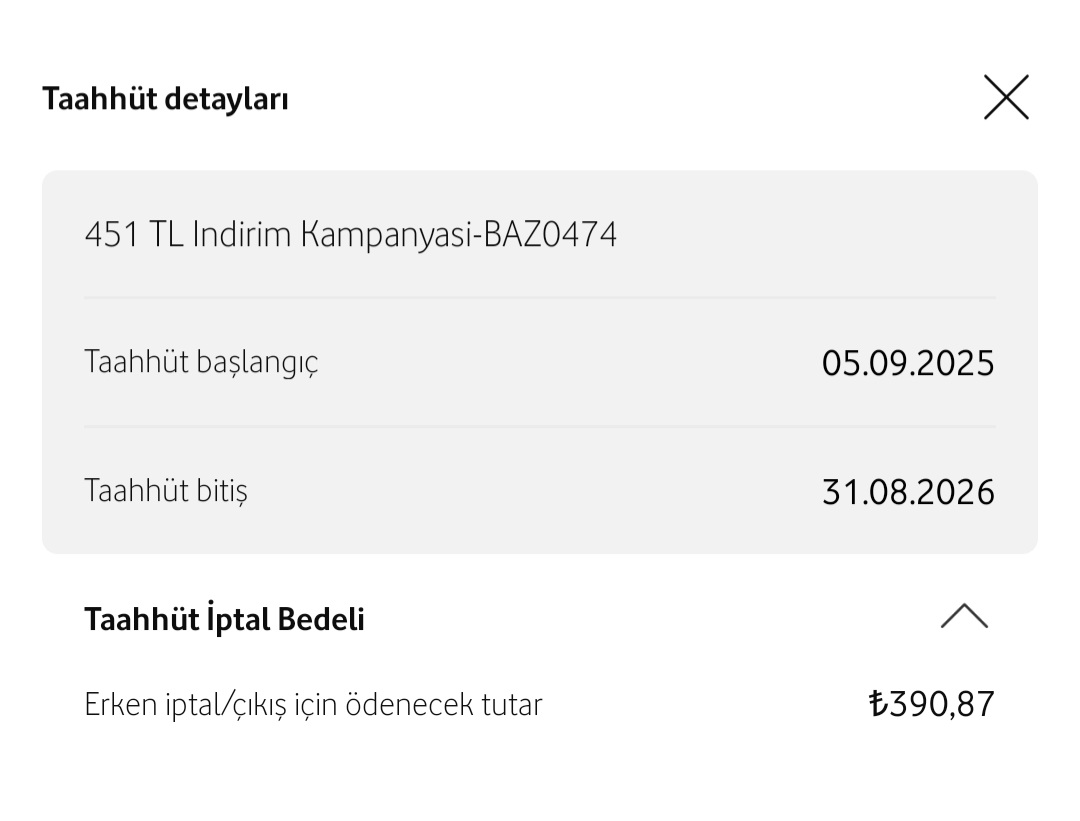Click the Taahhüt bitiş label

(x=166, y=491)
